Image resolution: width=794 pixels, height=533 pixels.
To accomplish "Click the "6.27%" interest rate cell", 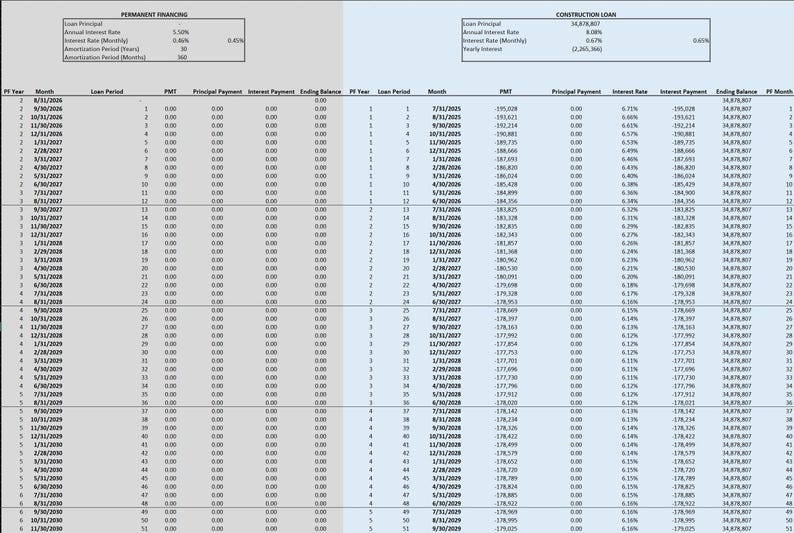I will pos(630,235).
